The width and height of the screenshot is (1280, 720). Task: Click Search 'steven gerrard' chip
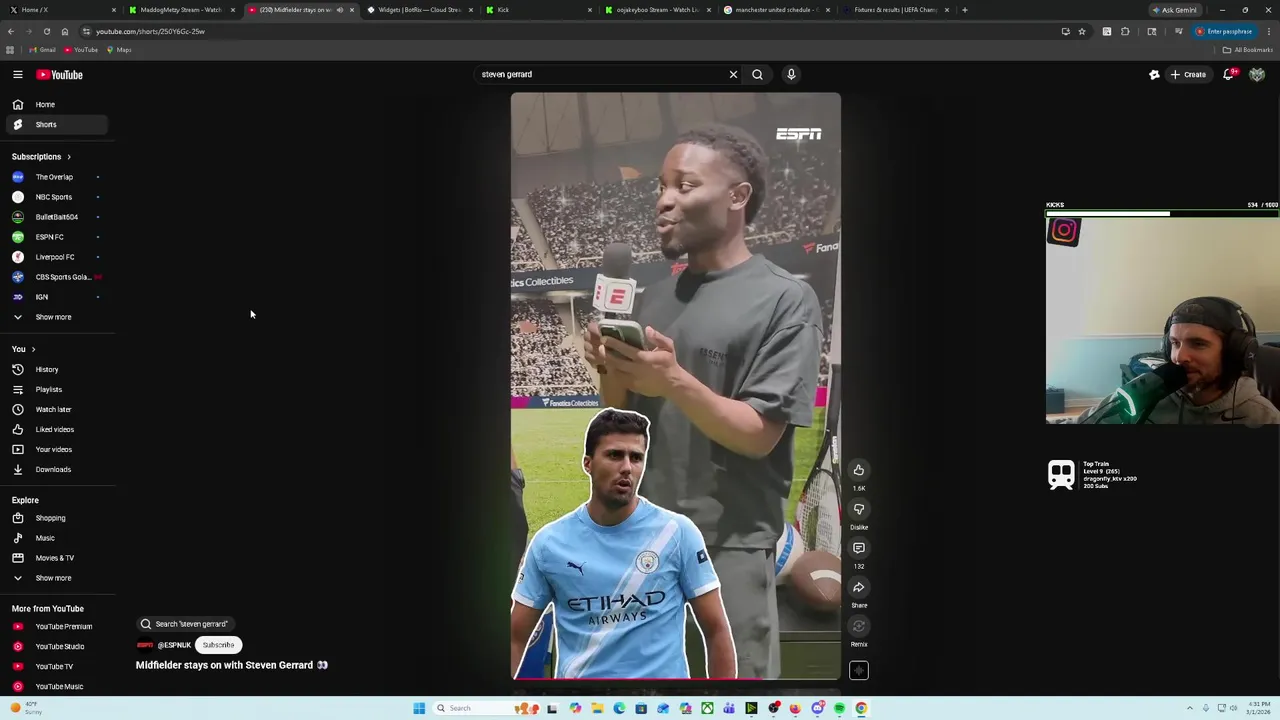click(x=185, y=624)
